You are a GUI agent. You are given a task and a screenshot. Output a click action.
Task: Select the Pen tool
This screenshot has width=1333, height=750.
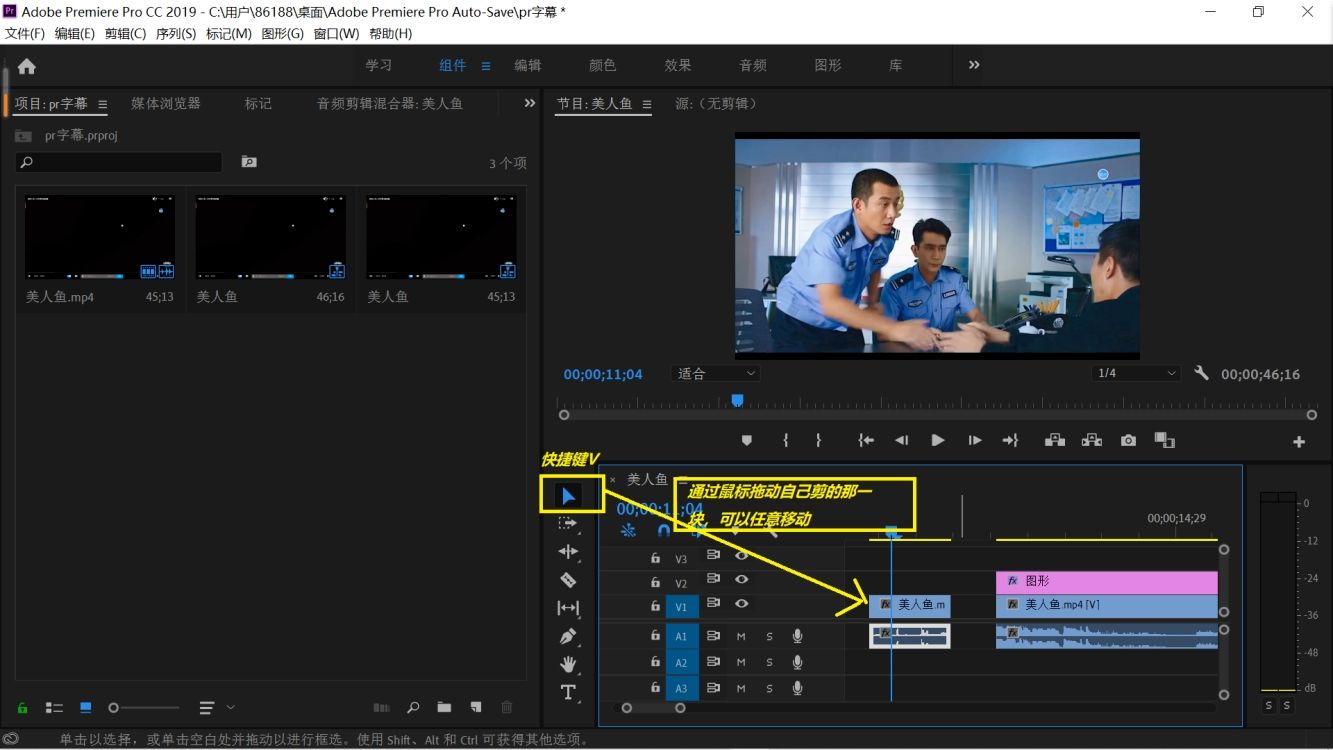[x=568, y=636]
